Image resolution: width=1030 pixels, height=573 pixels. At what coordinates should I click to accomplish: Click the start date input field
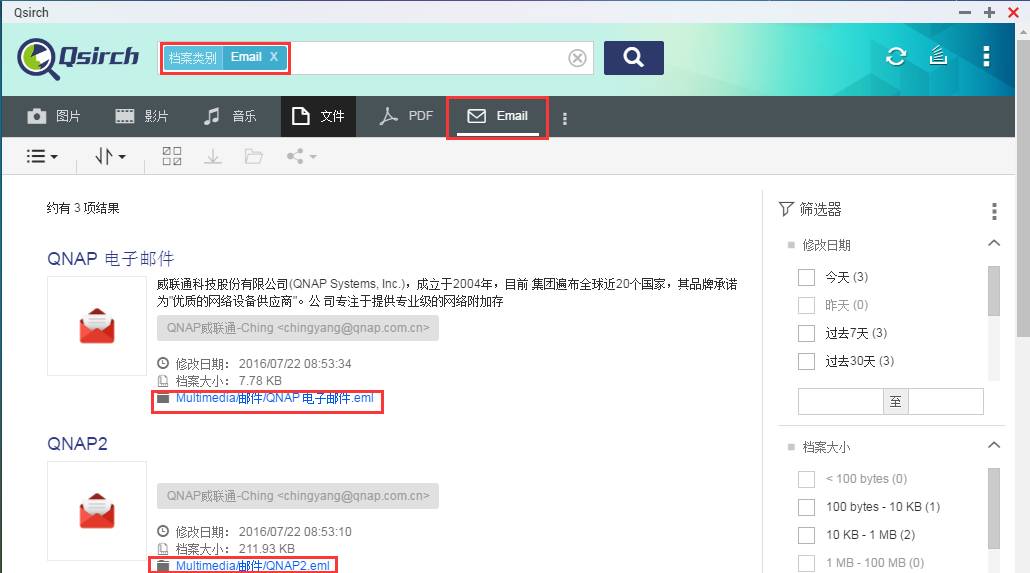[840, 401]
